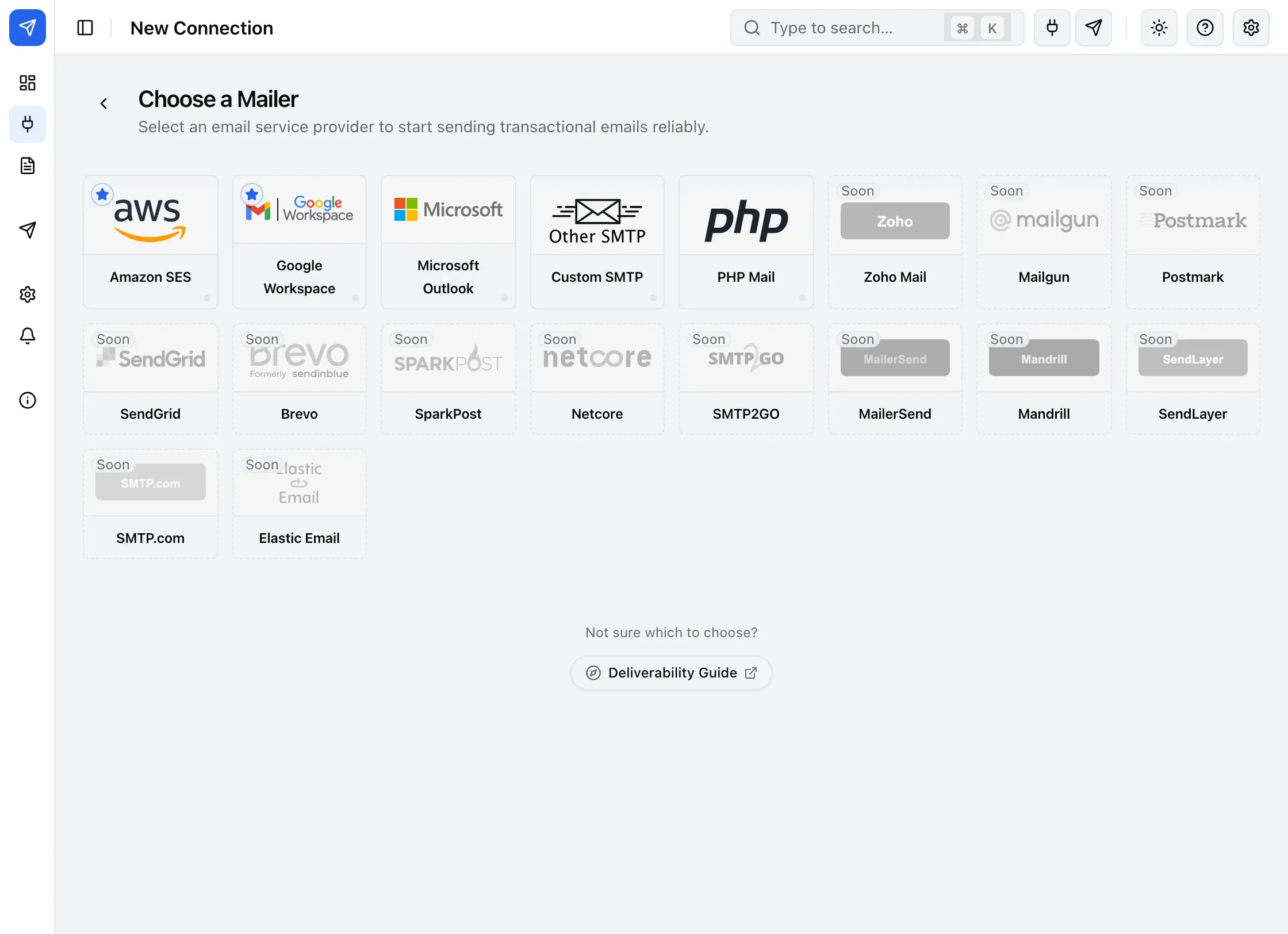The image size is (1288, 934).
Task: Click the Elastic Email coming soon card
Action: [x=300, y=504]
